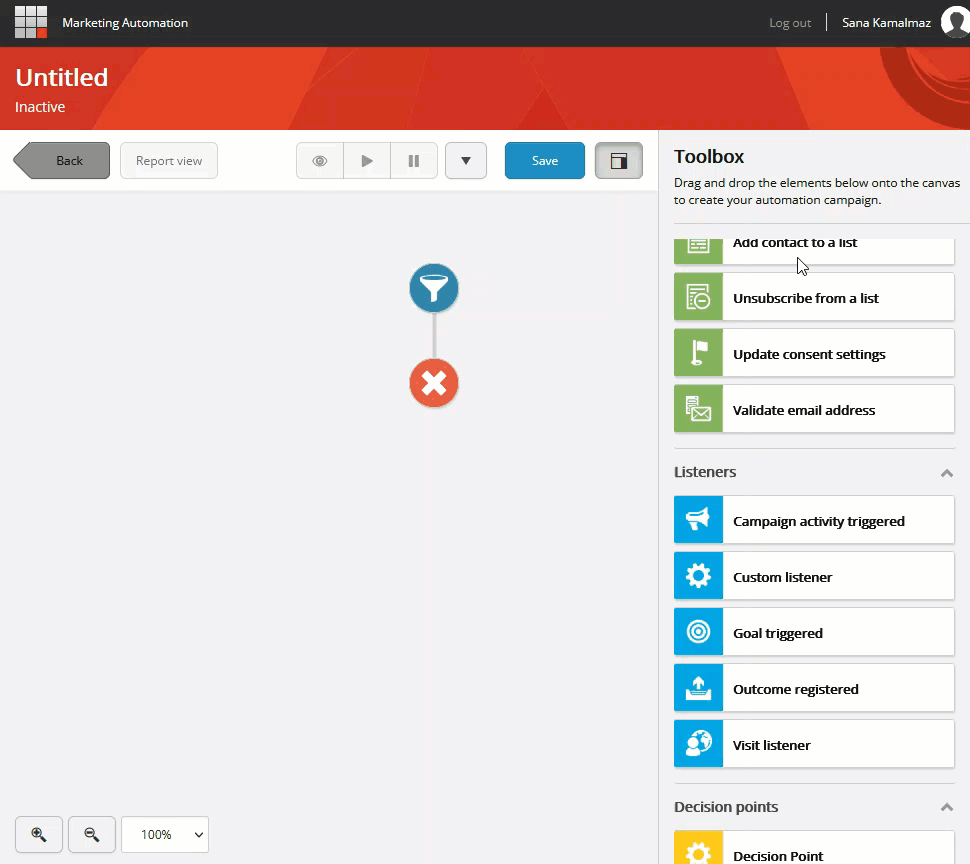This screenshot has width=970, height=864.
Task: Select Decision Point label
Action: tap(778, 856)
